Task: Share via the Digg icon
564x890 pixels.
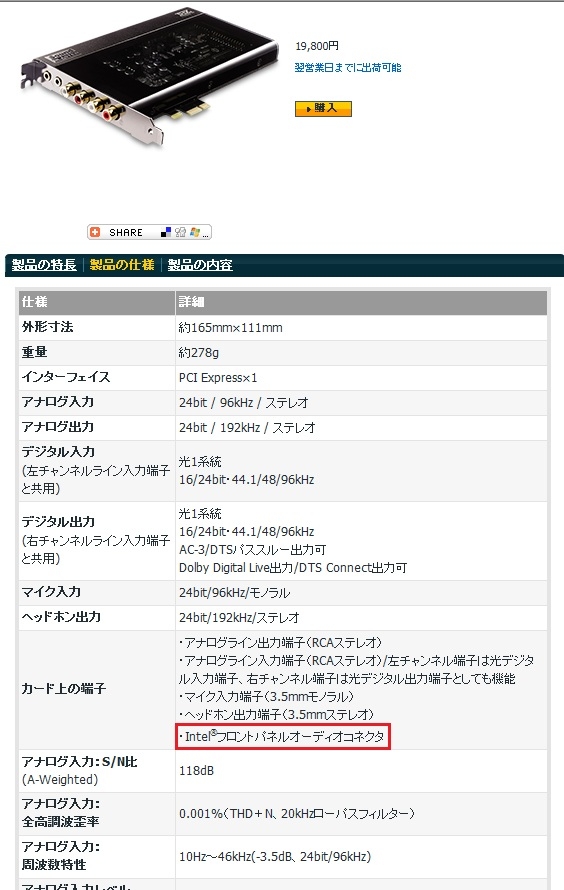Action: tap(180, 232)
